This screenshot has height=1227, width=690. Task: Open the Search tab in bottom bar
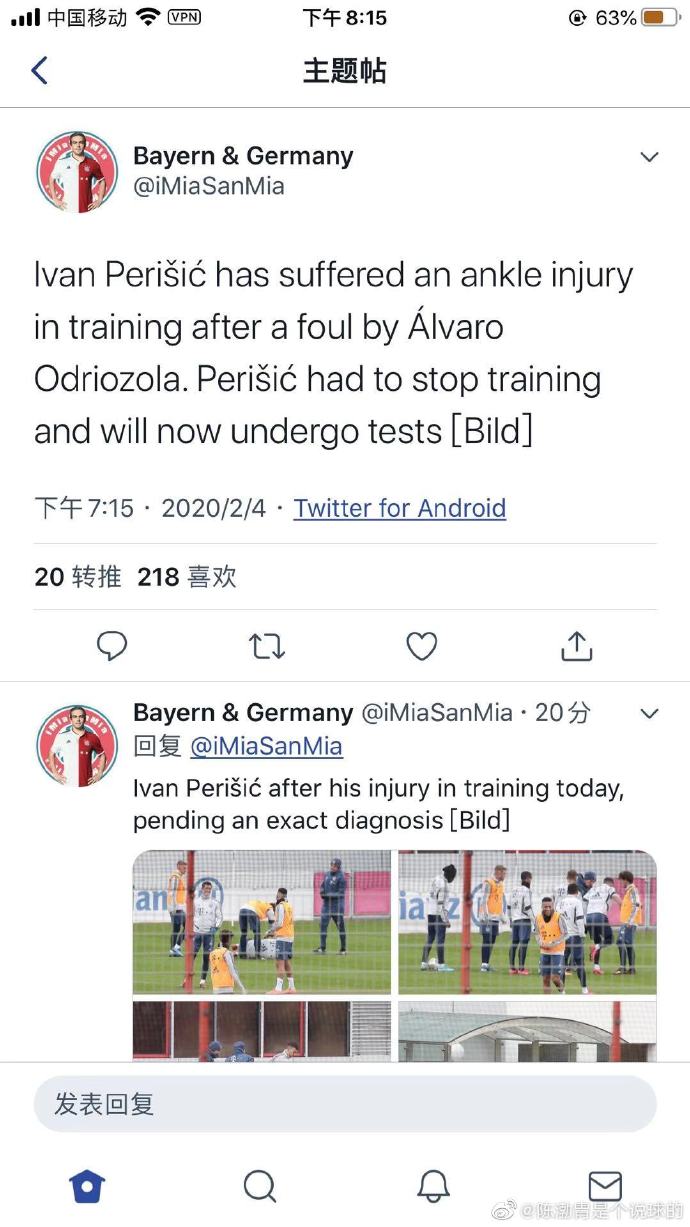[260, 1186]
